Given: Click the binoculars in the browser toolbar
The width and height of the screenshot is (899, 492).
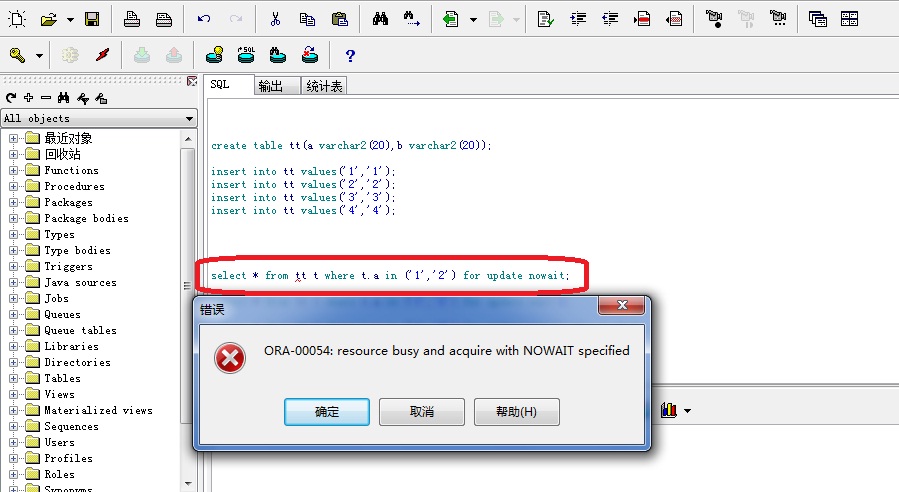Looking at the screenshot, I should pos(64,98).
